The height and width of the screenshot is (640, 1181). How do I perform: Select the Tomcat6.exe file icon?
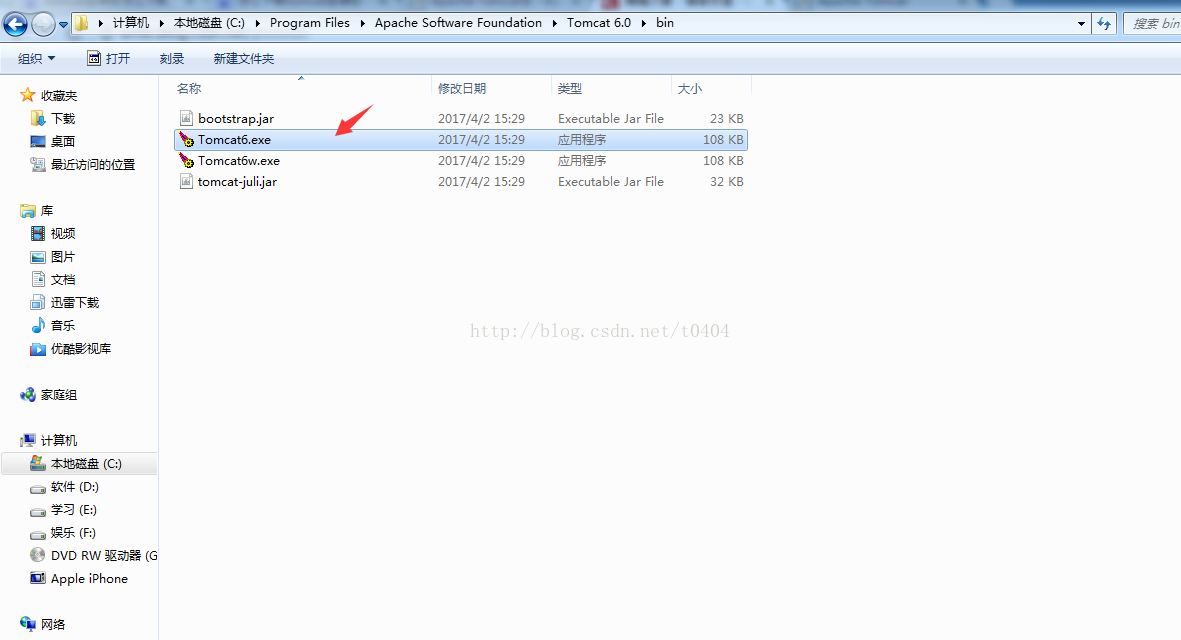(x=186, y=139)
